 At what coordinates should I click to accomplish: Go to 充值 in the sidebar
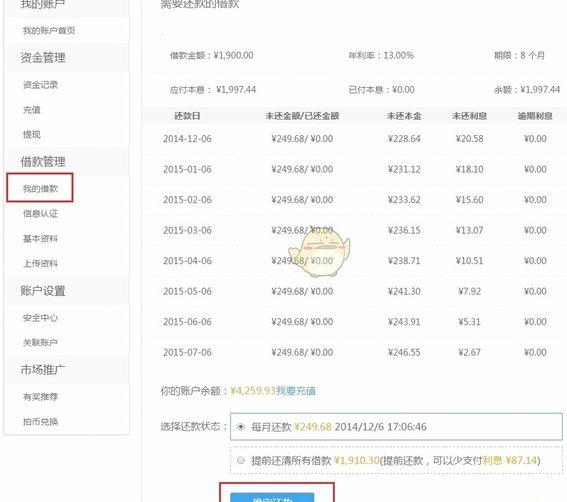[31, 110]
